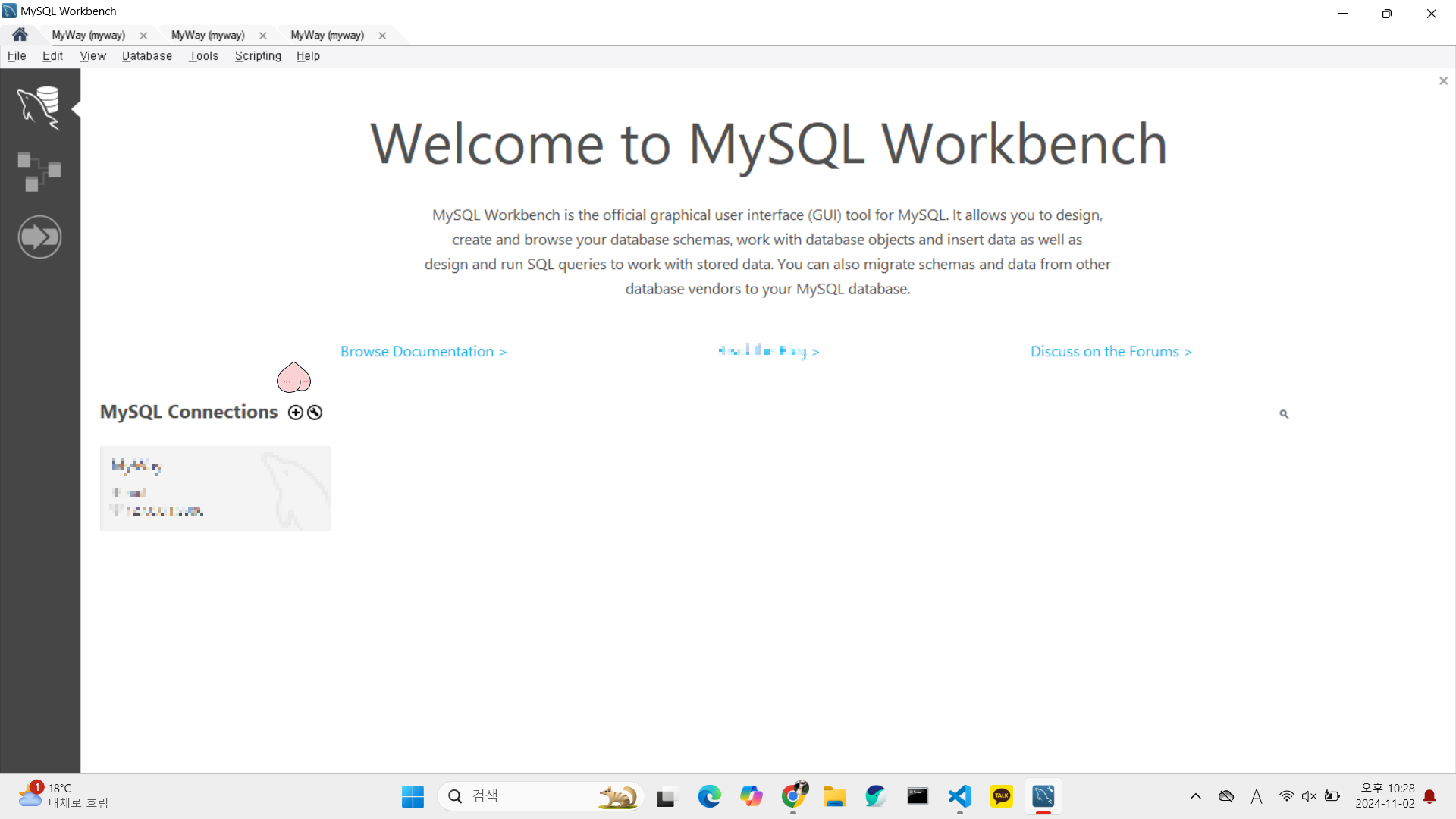Open the Scripting menu
The width and height of the screenshot is (1456, 819).
258,56
